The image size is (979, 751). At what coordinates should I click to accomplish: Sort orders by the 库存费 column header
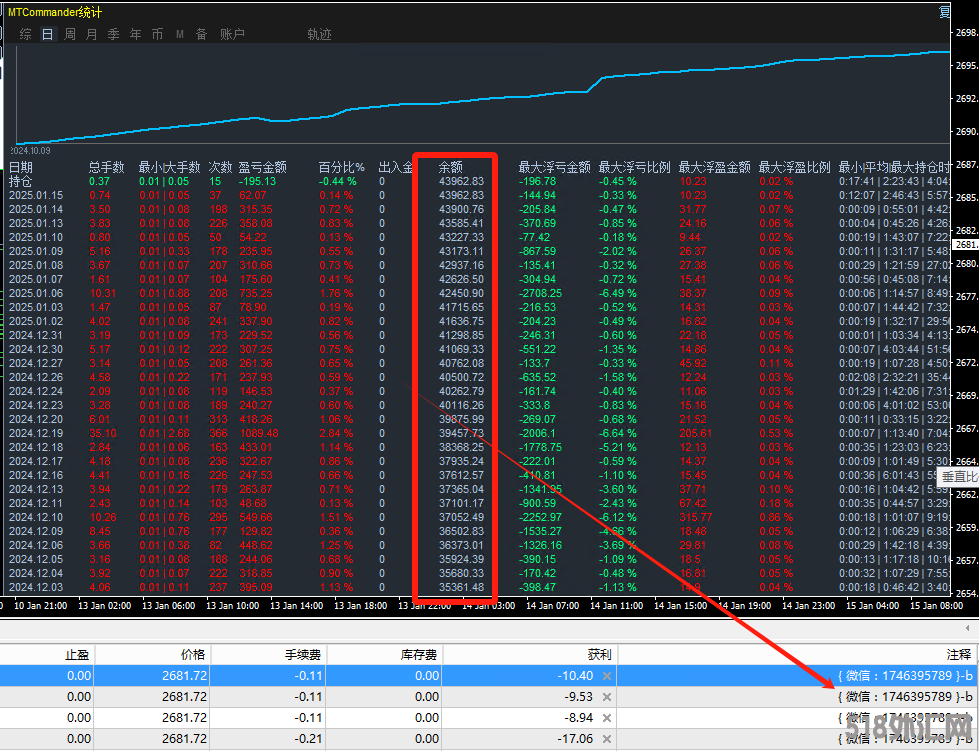(x=419, y=654)
